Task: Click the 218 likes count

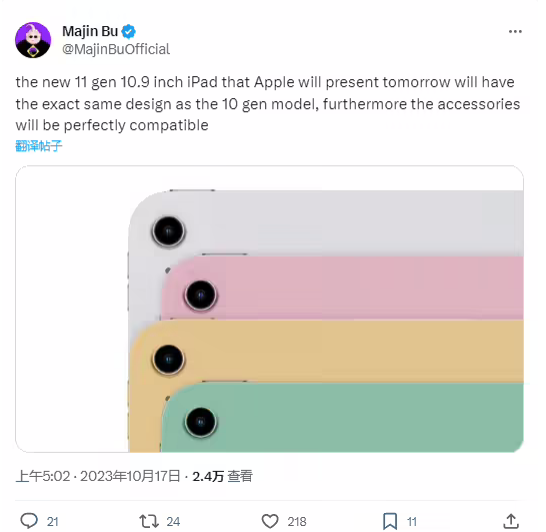Action: pos(297,522)
